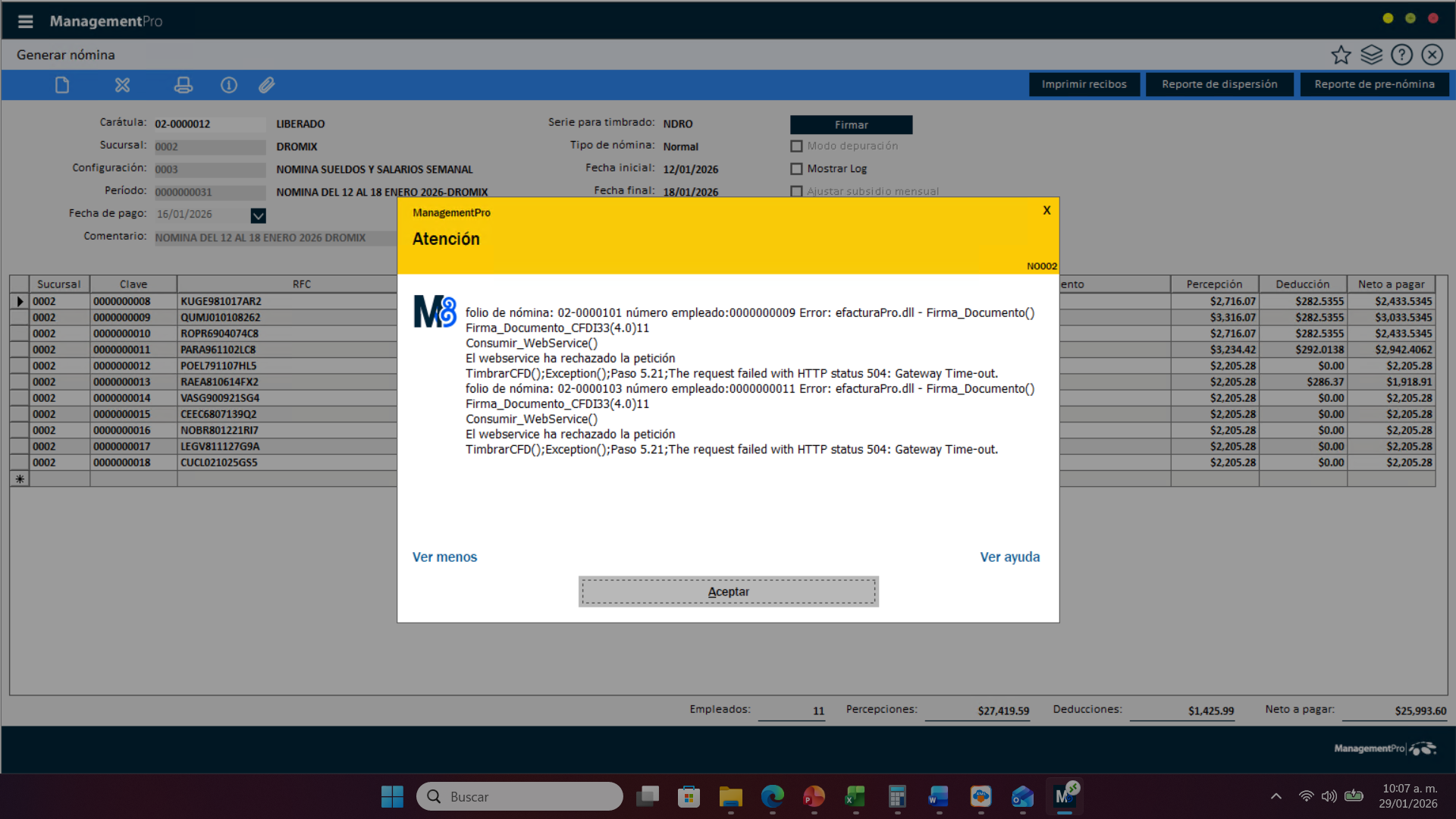Click the Aceptar button
Screen dimensions: 1456x819
pyautogui.click(x=728, y=591)
